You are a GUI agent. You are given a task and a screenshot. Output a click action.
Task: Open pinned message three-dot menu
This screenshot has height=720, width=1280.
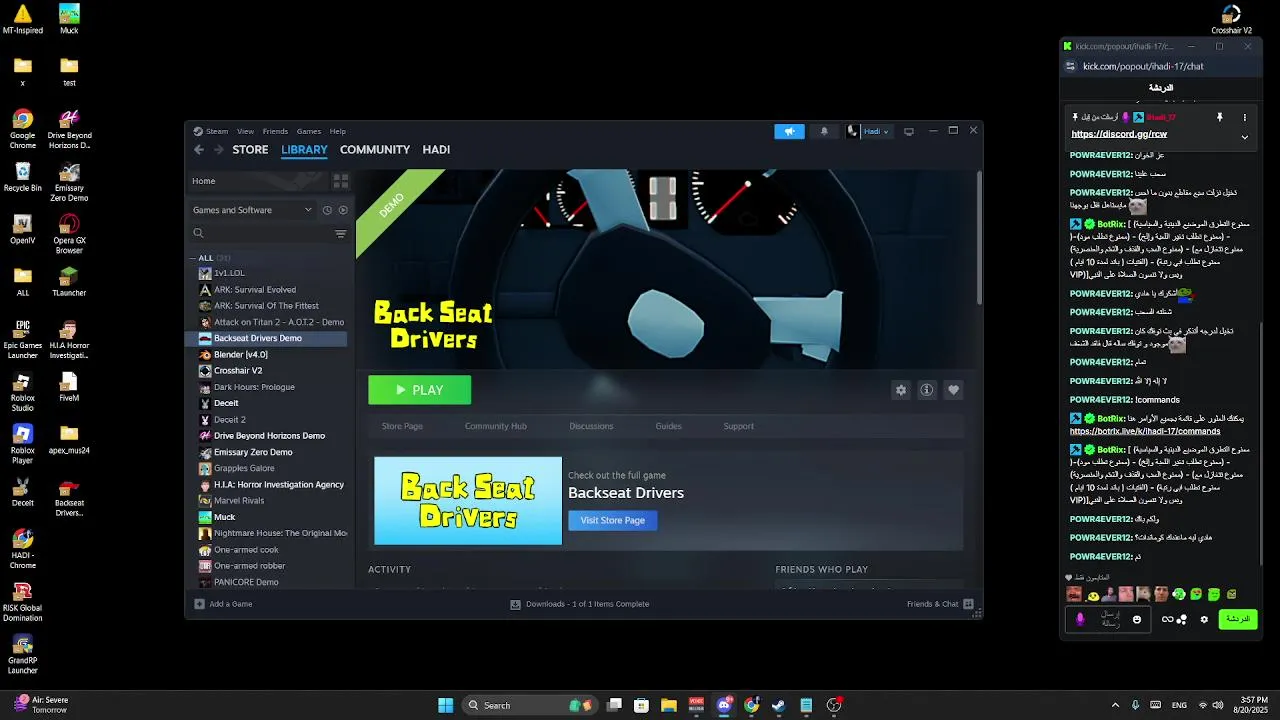pos(1245,117)
